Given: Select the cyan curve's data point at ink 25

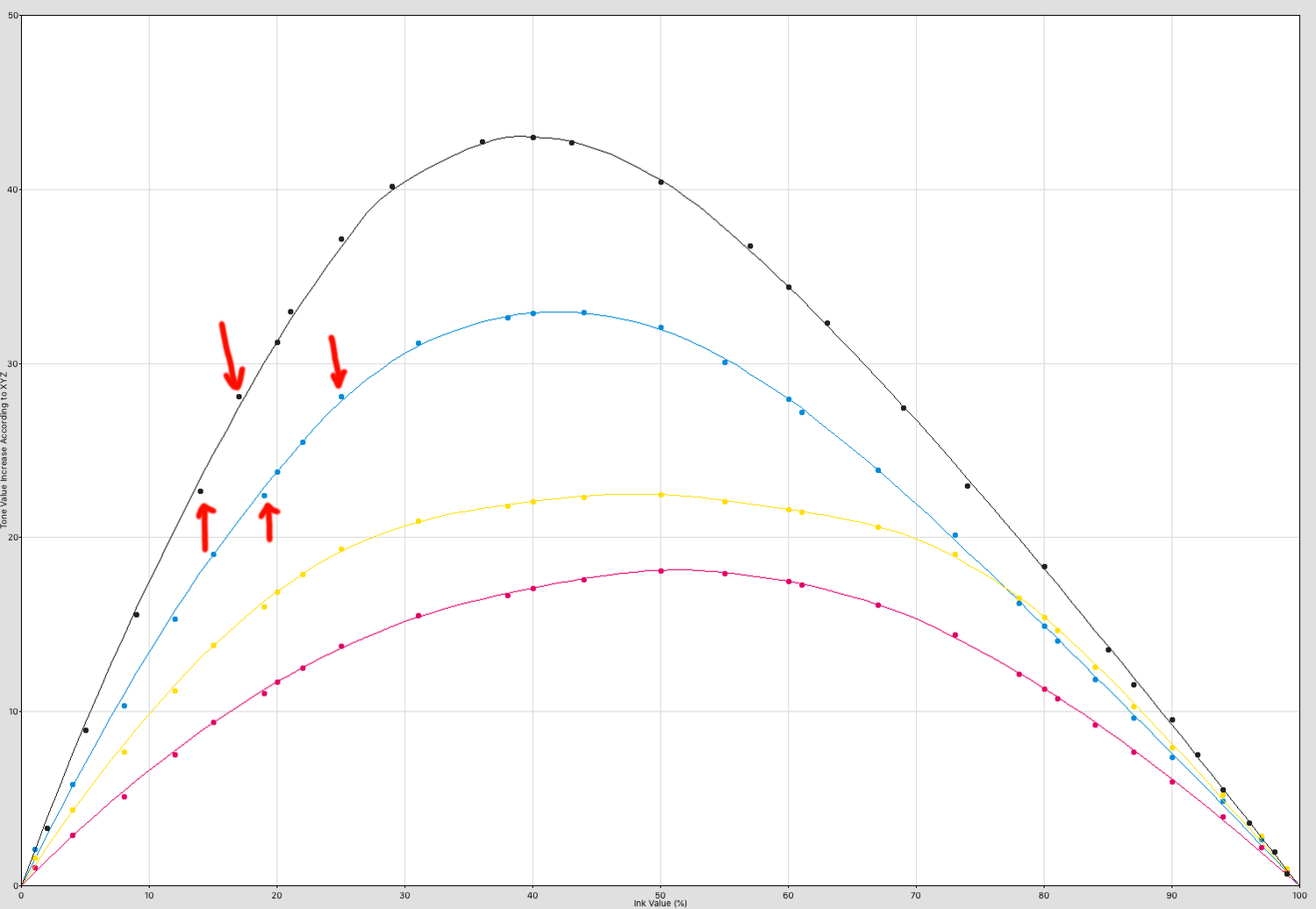Looking at the screenshot, I should [341, 397].
